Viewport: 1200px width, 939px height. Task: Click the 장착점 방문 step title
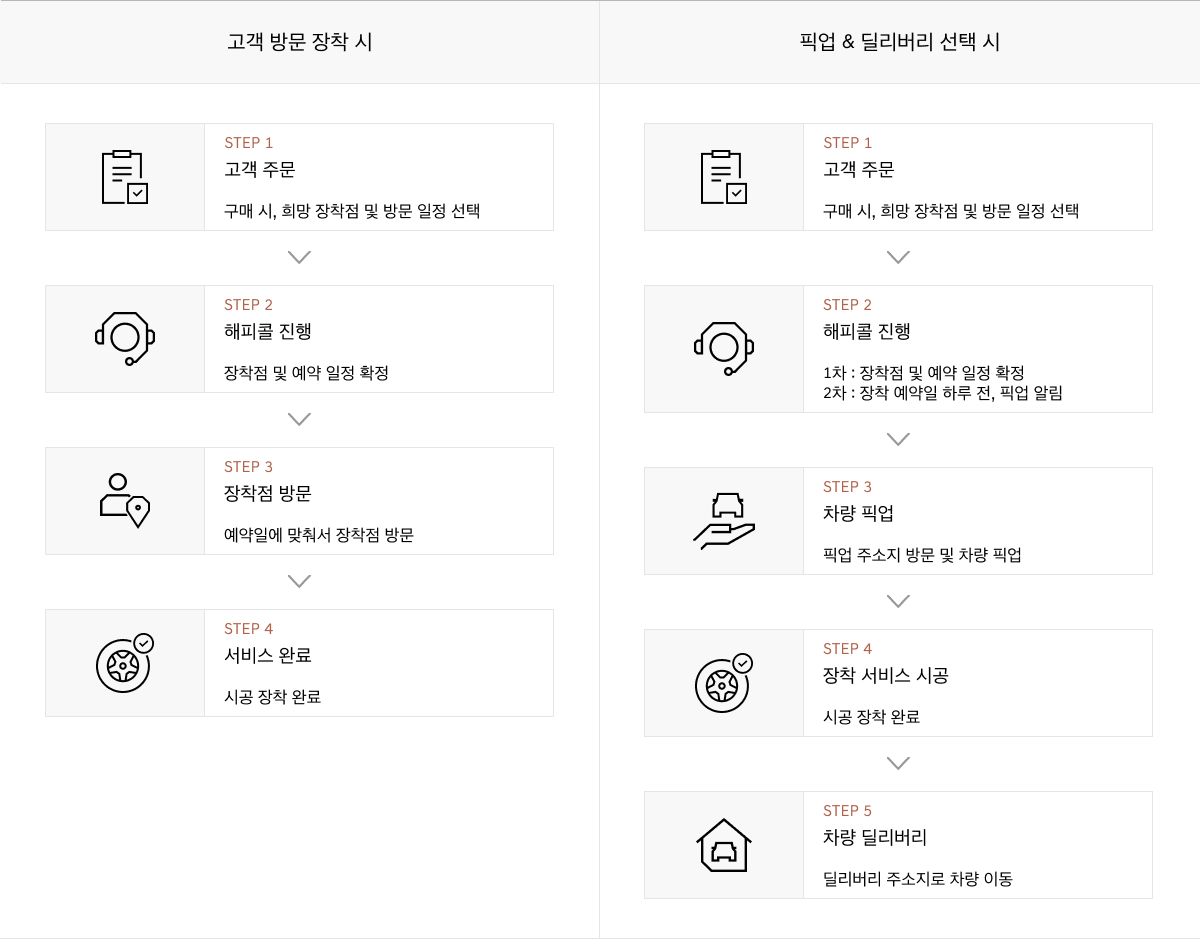coord(268,493)
